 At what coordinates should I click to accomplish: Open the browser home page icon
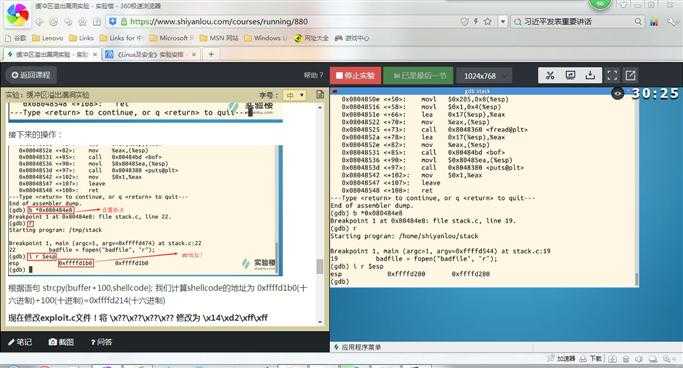coord(82,22)
